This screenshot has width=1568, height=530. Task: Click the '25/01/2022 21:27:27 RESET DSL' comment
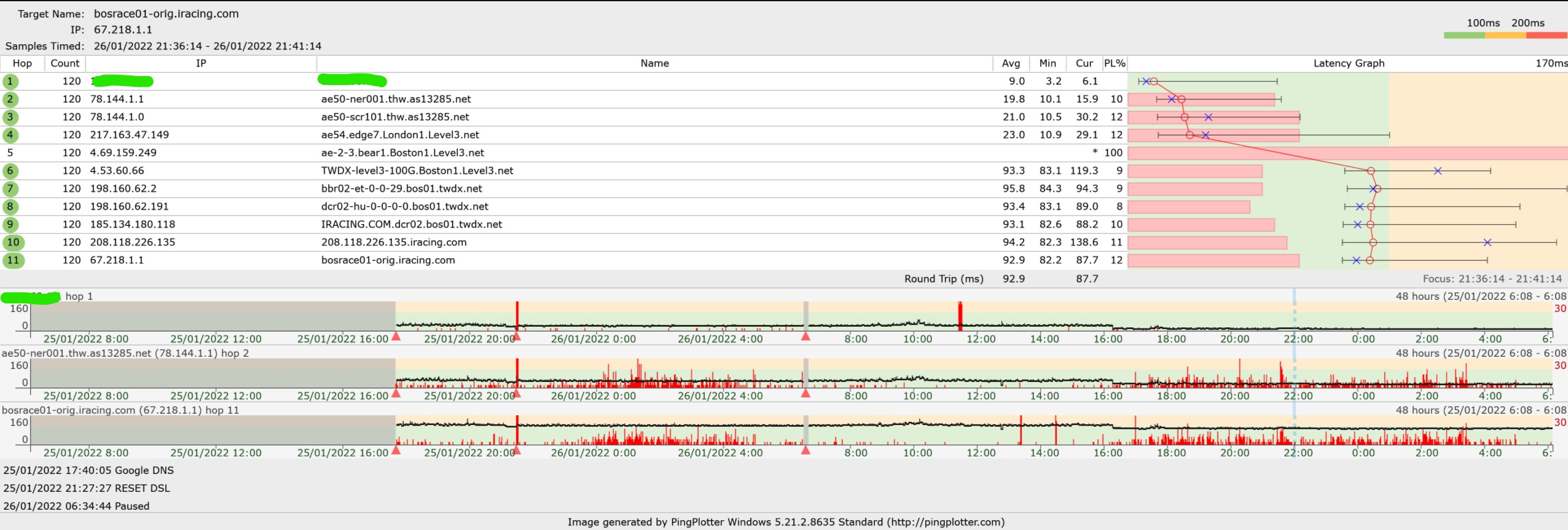point(87,488)
